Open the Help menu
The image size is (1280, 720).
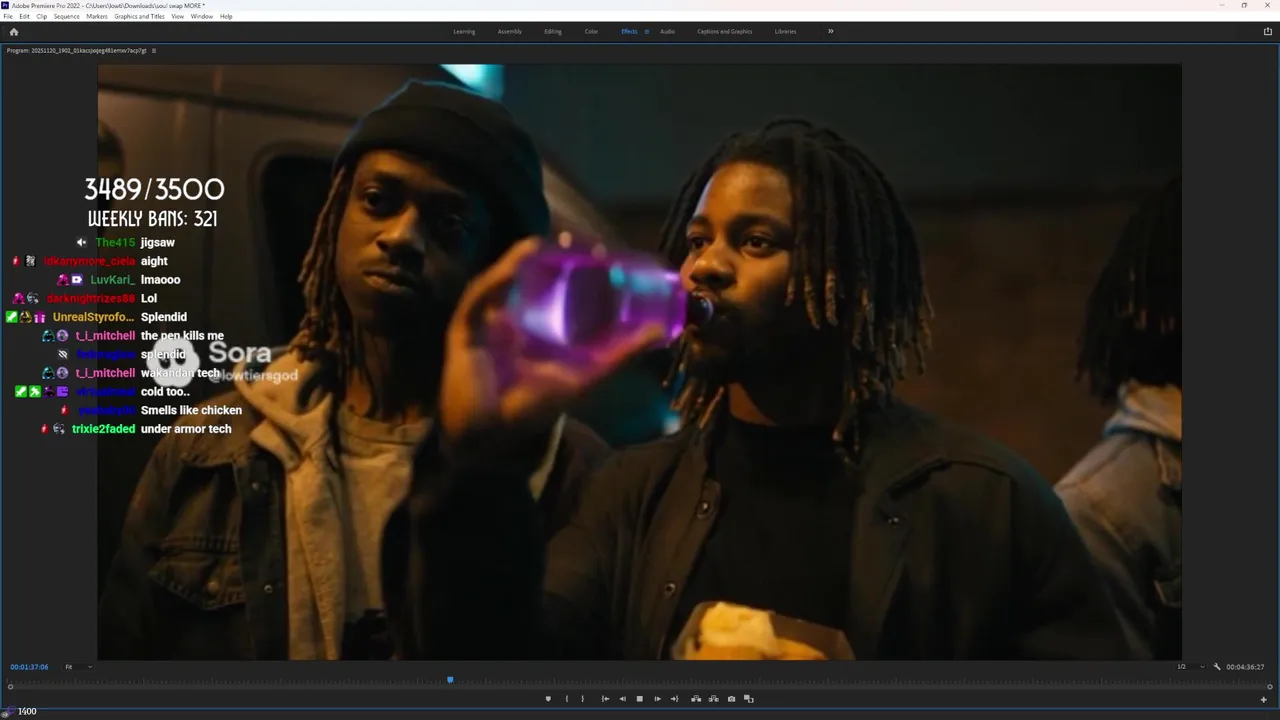(226, 16)
